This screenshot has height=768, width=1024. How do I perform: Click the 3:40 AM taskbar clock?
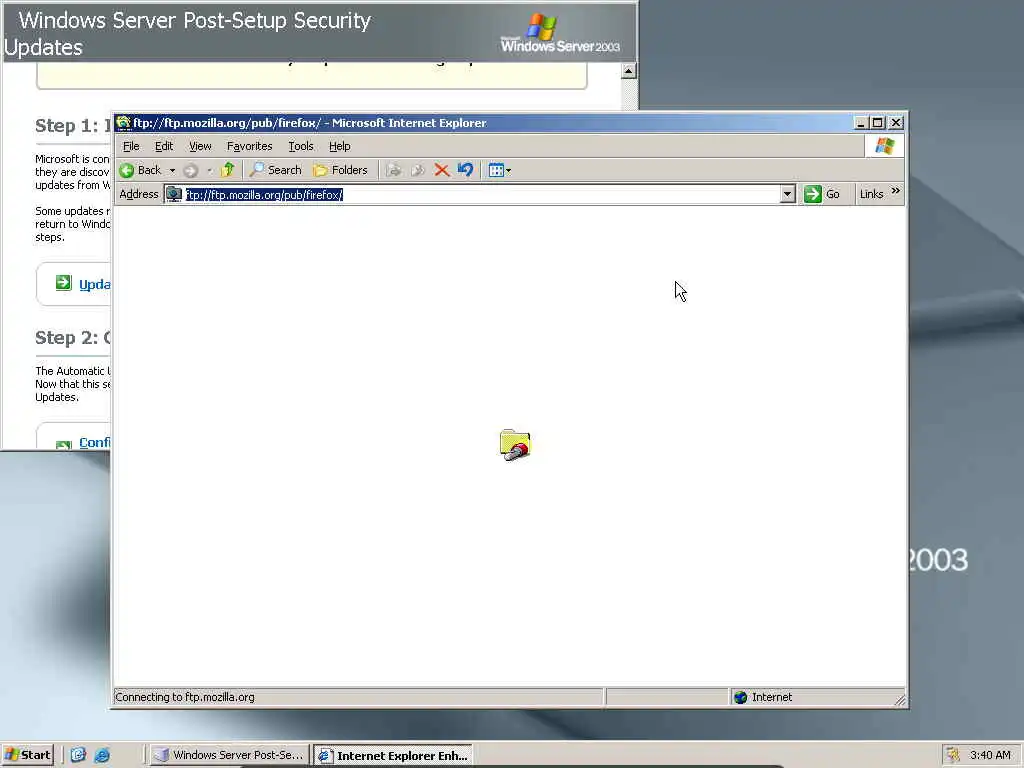click(990, 755)
